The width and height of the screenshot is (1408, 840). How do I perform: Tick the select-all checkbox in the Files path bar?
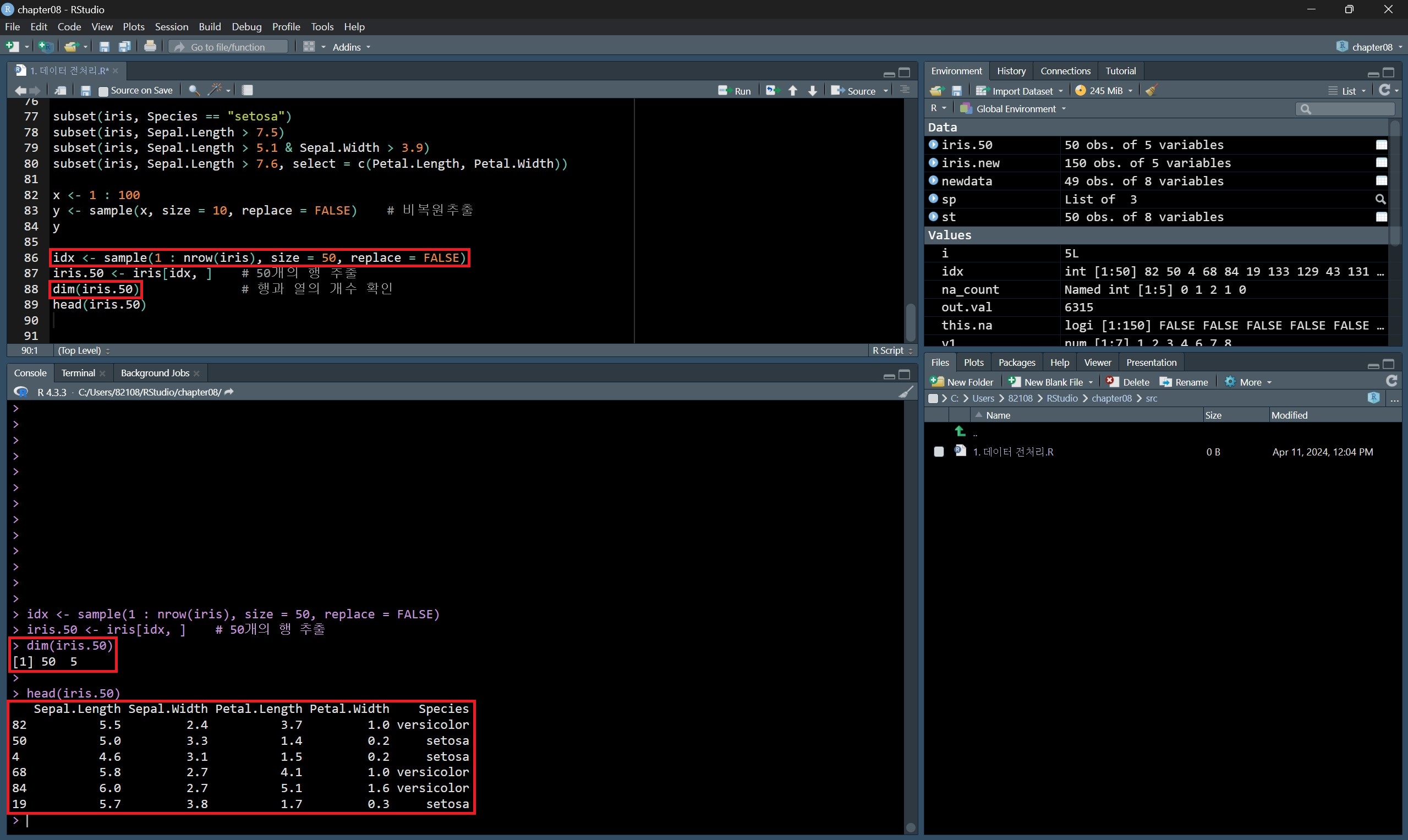(933, 398)
